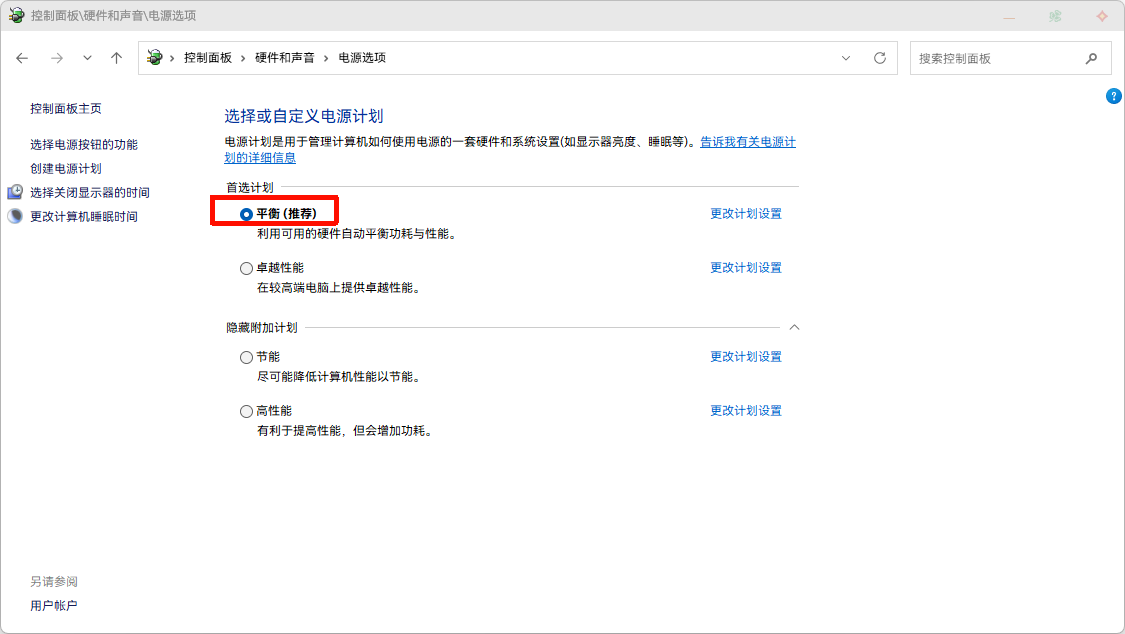
Task: Click the 首选计划 section label
Action: coord(250,187)
